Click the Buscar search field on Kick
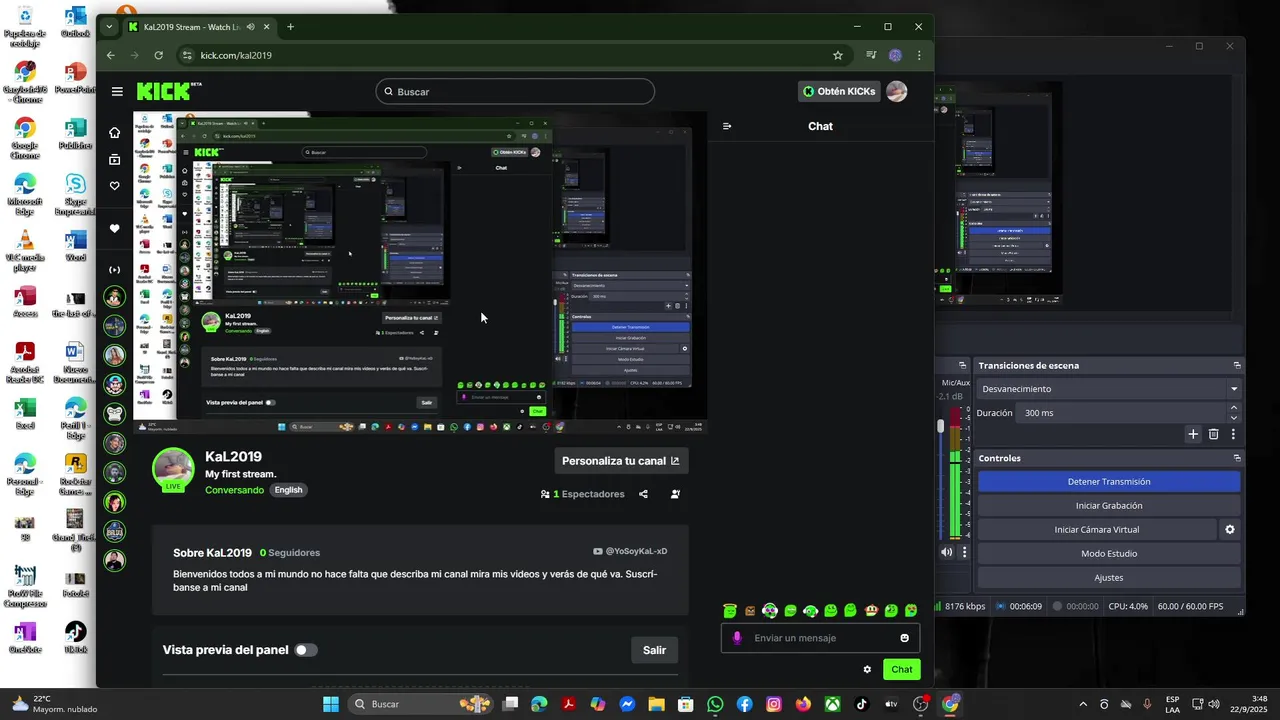 click(x=515, y=91)
